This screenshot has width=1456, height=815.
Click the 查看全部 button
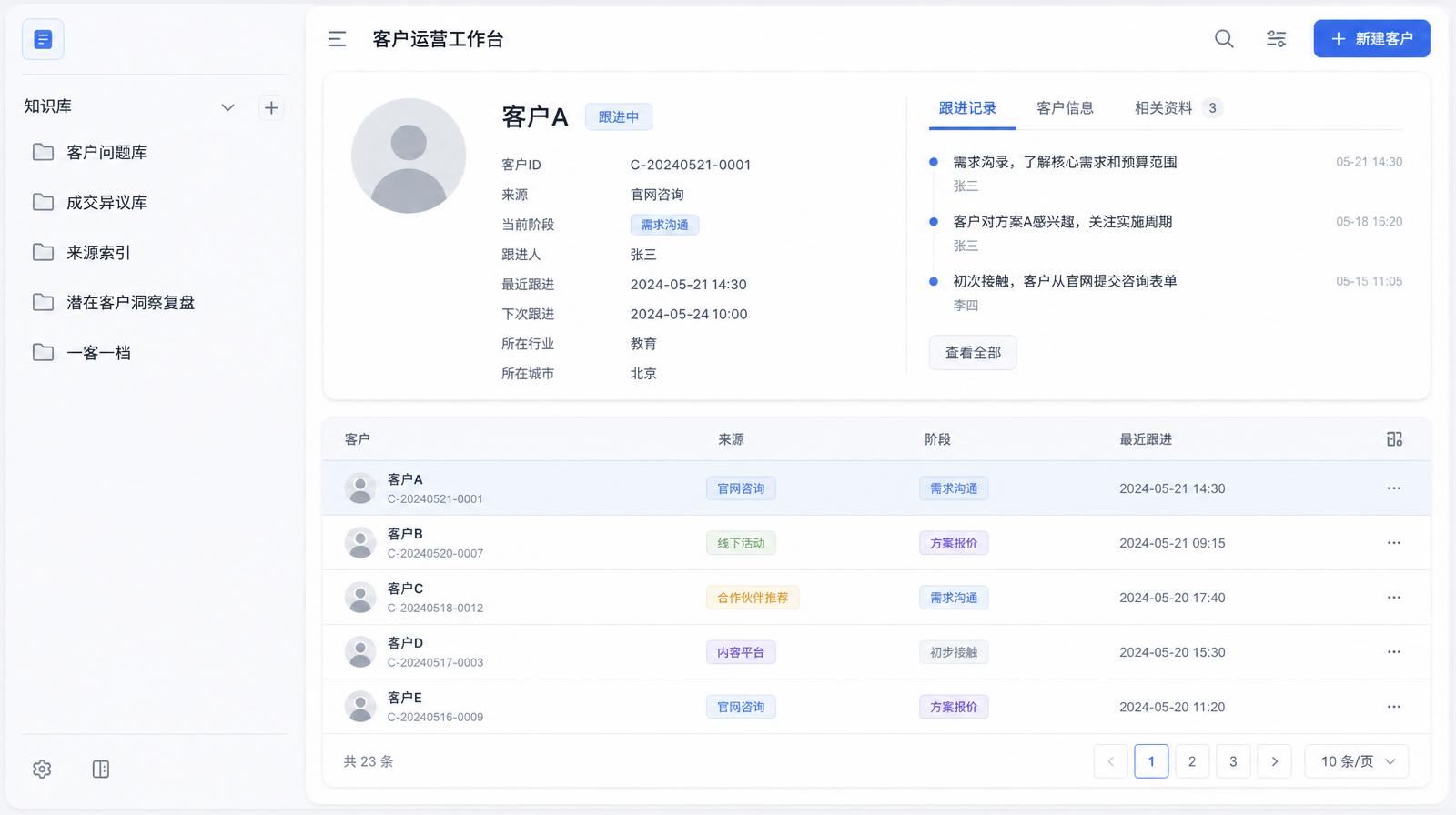[973, 353]
